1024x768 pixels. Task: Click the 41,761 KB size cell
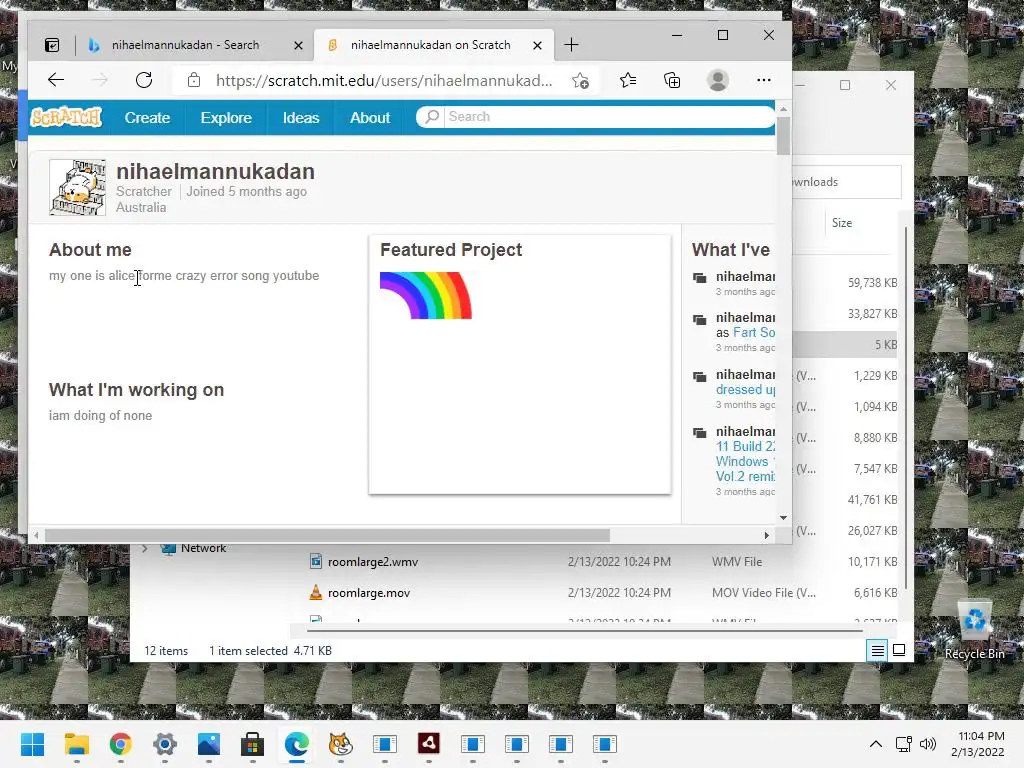pyautogui.click(x=872, y=500)
